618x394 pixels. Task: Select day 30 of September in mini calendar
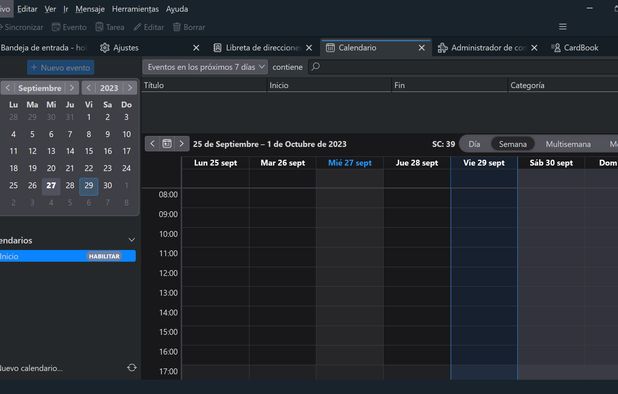point(108,186)
